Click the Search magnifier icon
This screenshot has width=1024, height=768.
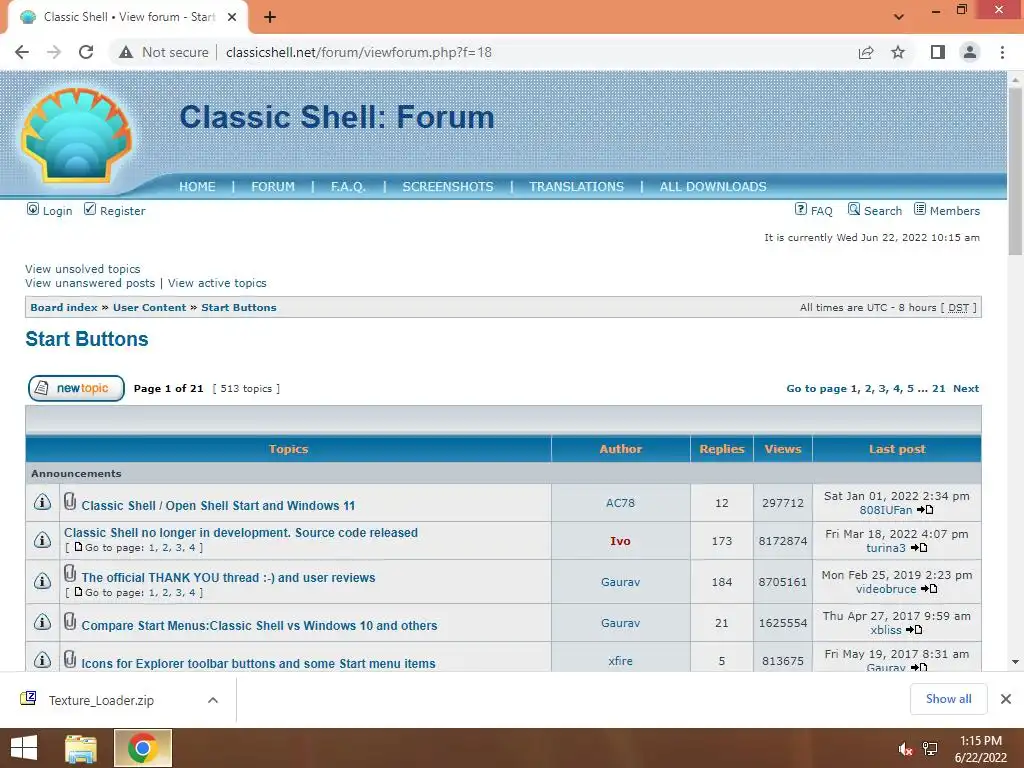854,209
